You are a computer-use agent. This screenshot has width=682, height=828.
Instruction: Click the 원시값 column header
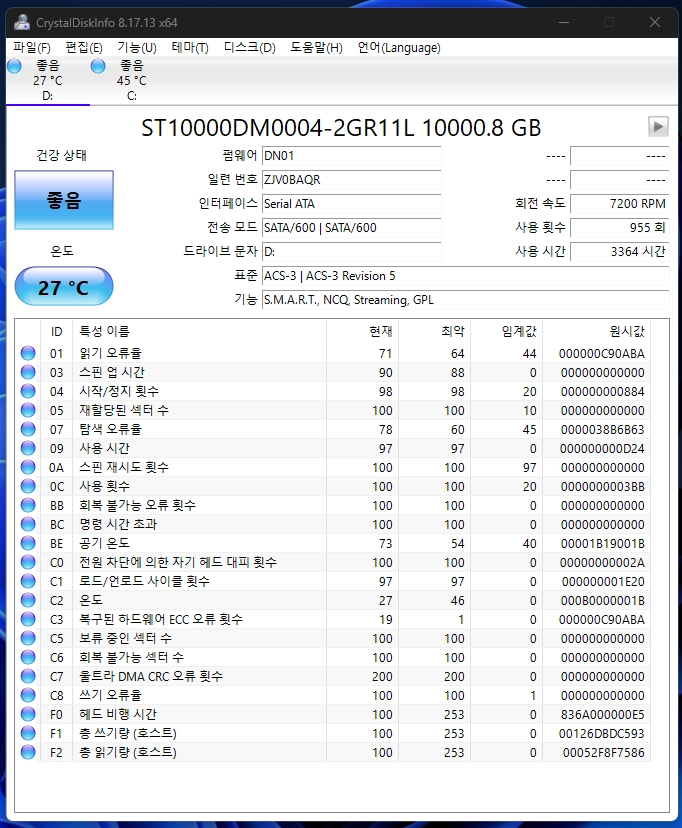tap(596, 332)
